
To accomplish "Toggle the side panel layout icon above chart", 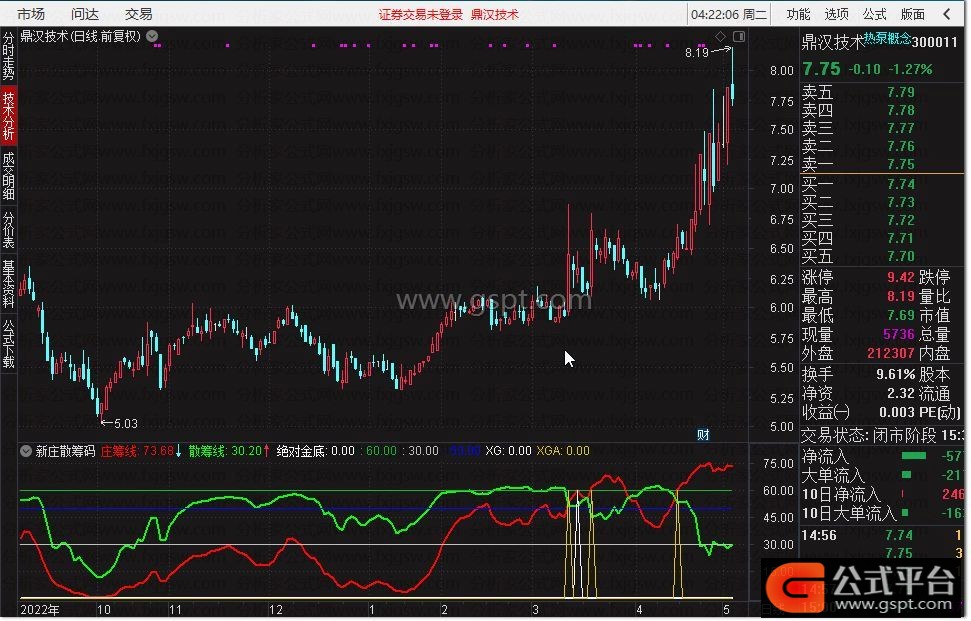I will point(739,37).
